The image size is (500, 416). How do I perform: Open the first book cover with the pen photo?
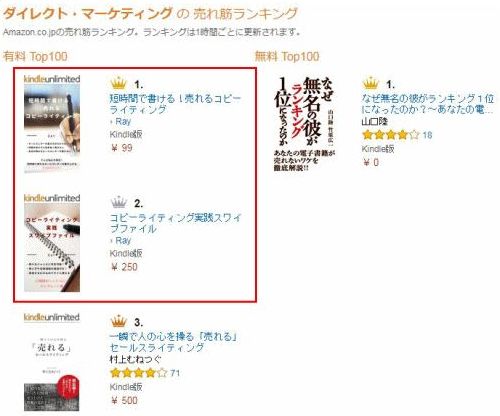(x=52, y=128)
